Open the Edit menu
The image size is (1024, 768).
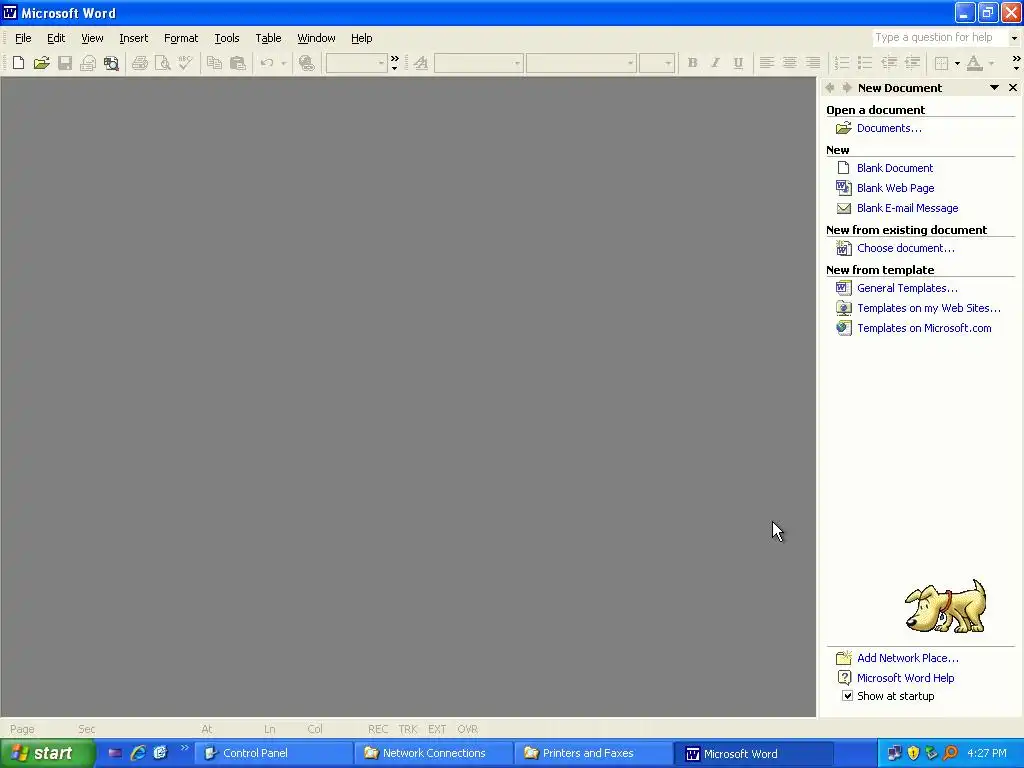point(56,38)
